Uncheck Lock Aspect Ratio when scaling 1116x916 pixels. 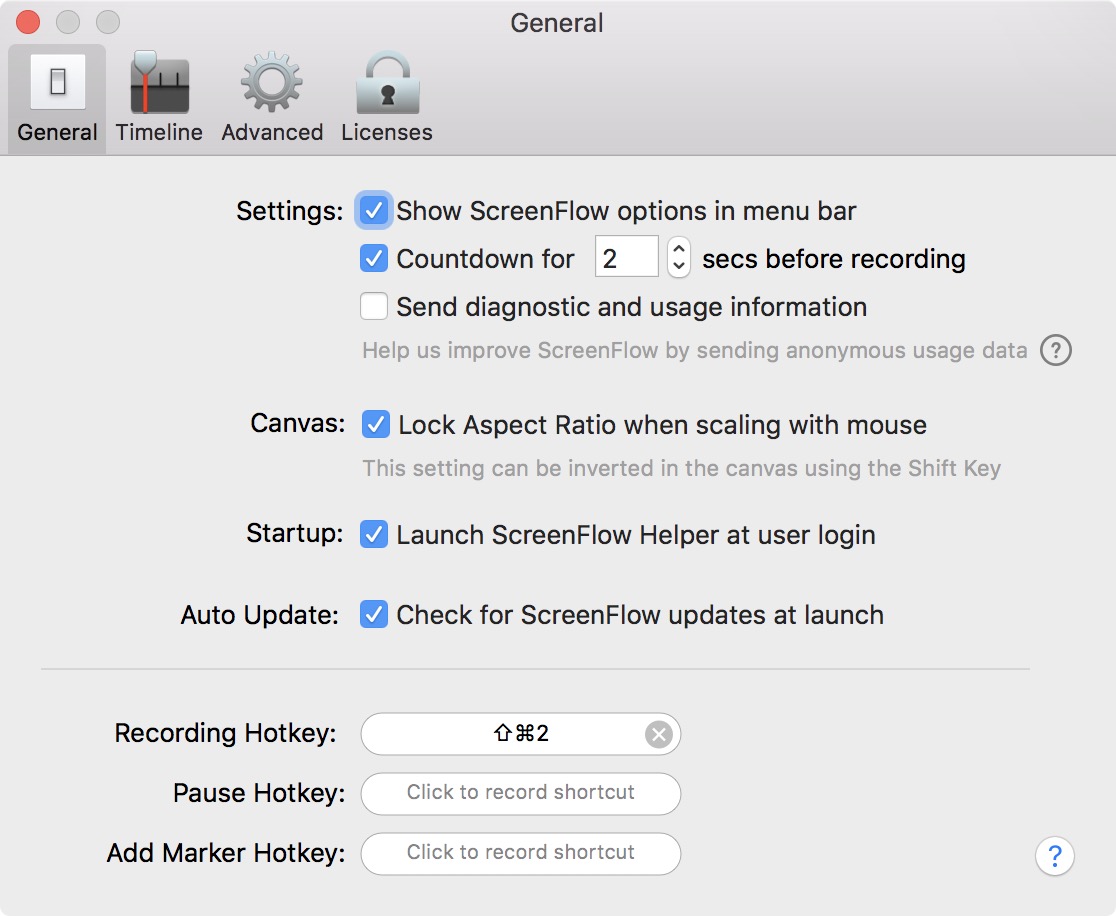(374, 424)
